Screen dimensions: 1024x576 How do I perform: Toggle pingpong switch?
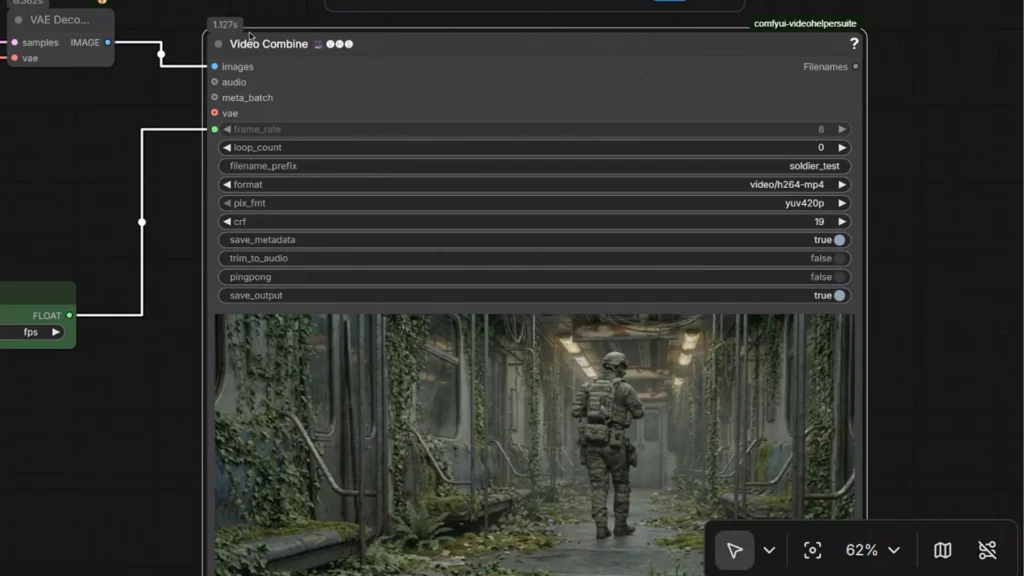click(839, 277)
